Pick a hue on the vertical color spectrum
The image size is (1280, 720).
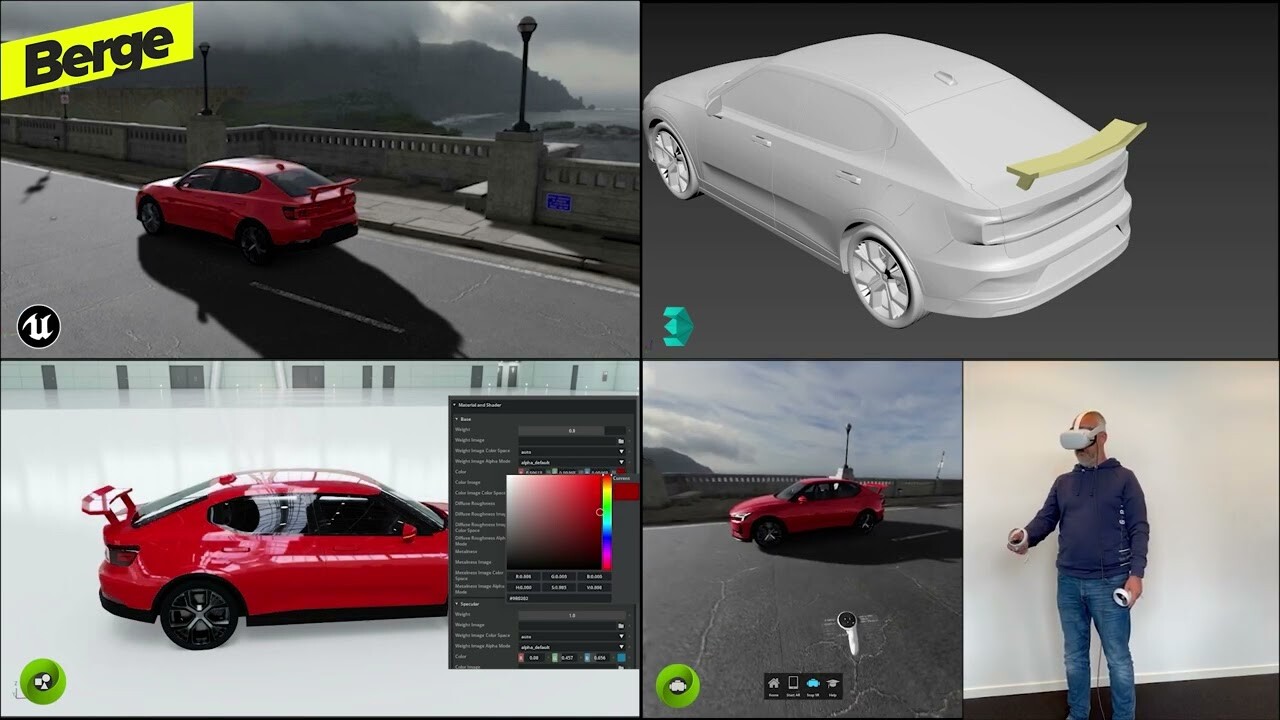point(605,523)
